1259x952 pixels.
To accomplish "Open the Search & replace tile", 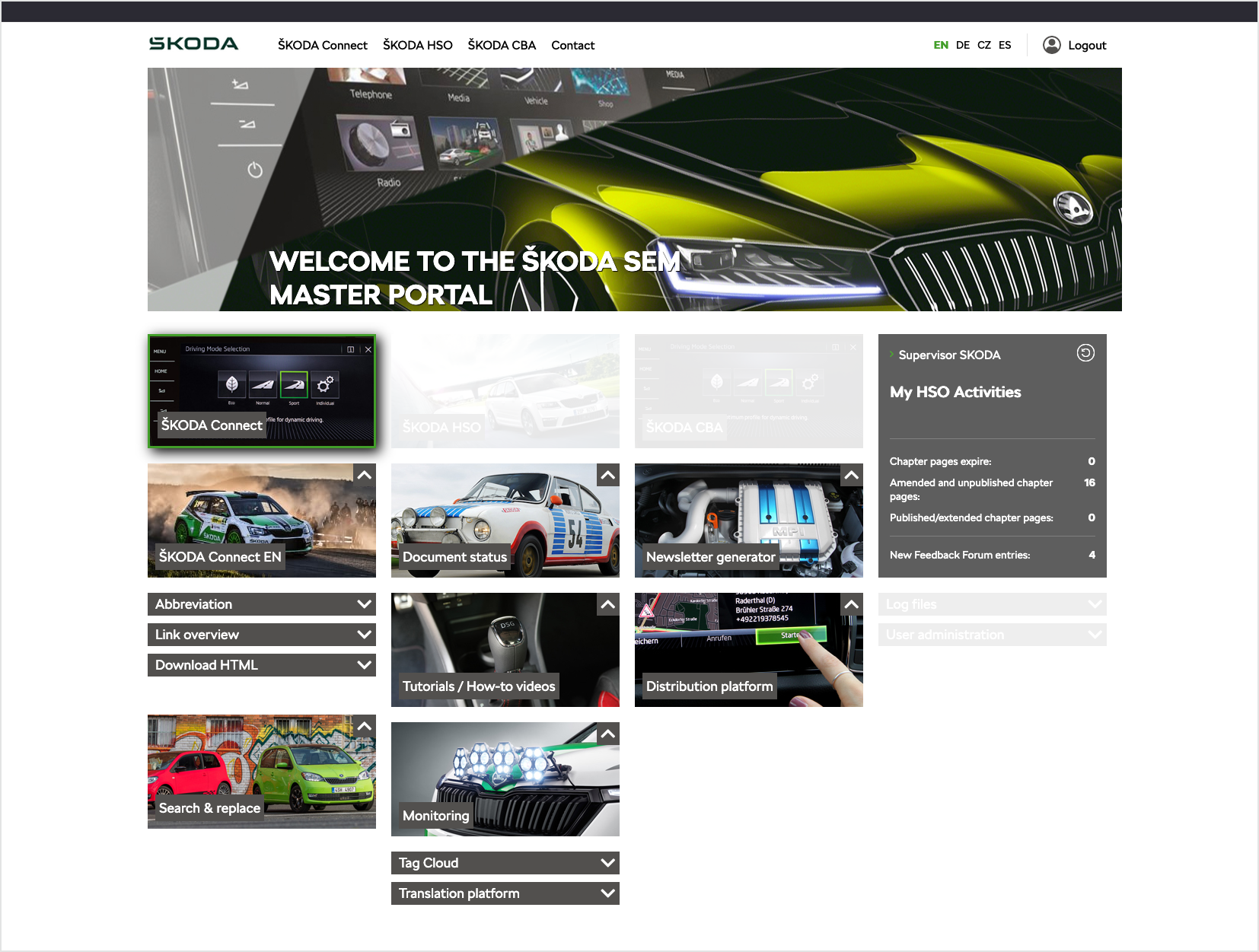I will click(262, 772).
